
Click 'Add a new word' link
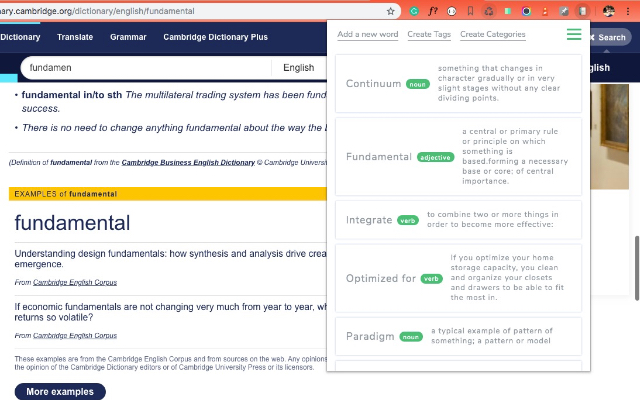click(367, 34)
